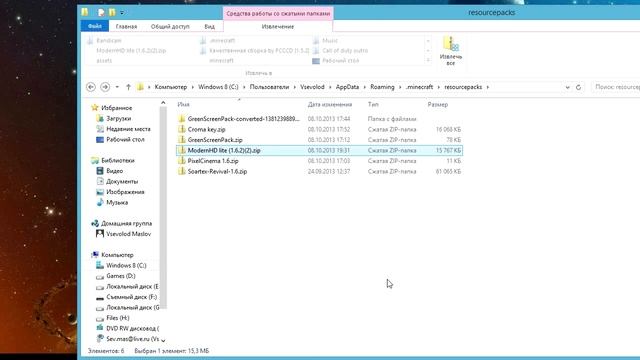The image size is (640, 360).
Task: Open the Съемный диск (F:) drive
Action: 131,297
